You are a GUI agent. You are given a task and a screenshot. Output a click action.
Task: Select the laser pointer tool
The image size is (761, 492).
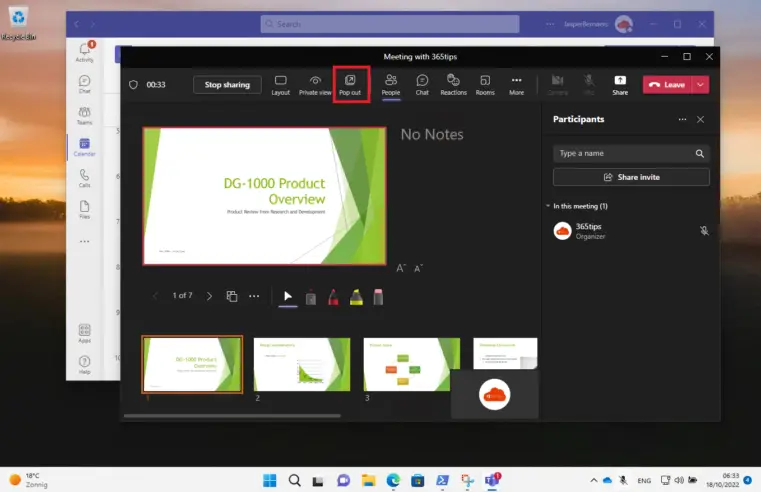311,297
